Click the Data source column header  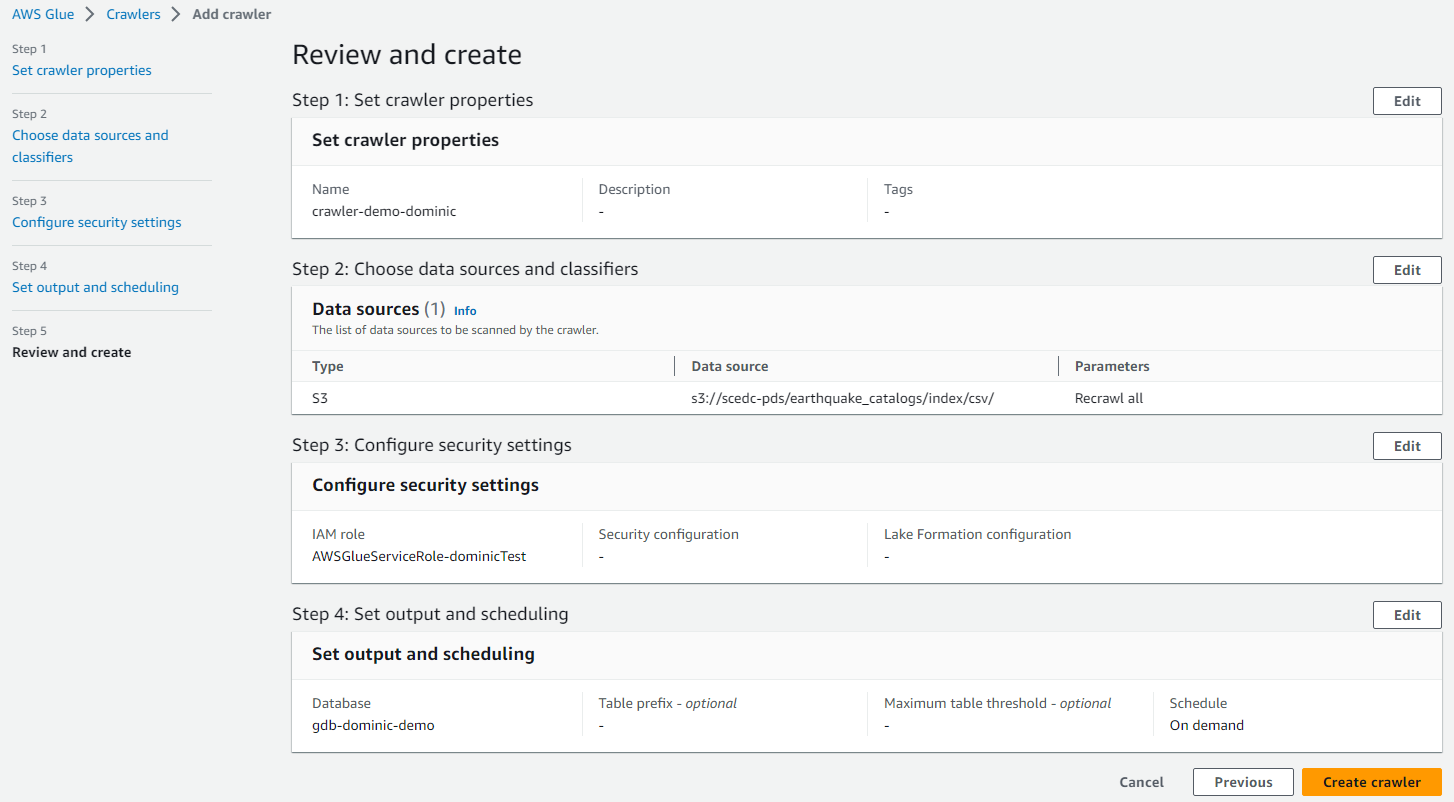point(730,366)
